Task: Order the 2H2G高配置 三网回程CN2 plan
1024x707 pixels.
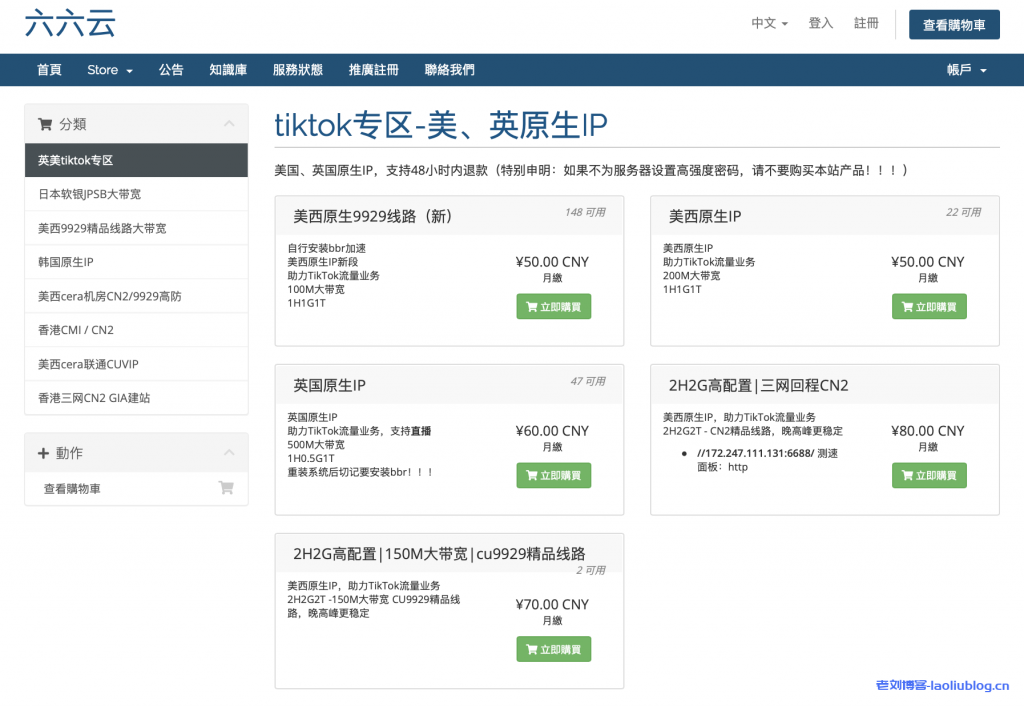Action: 928,476
